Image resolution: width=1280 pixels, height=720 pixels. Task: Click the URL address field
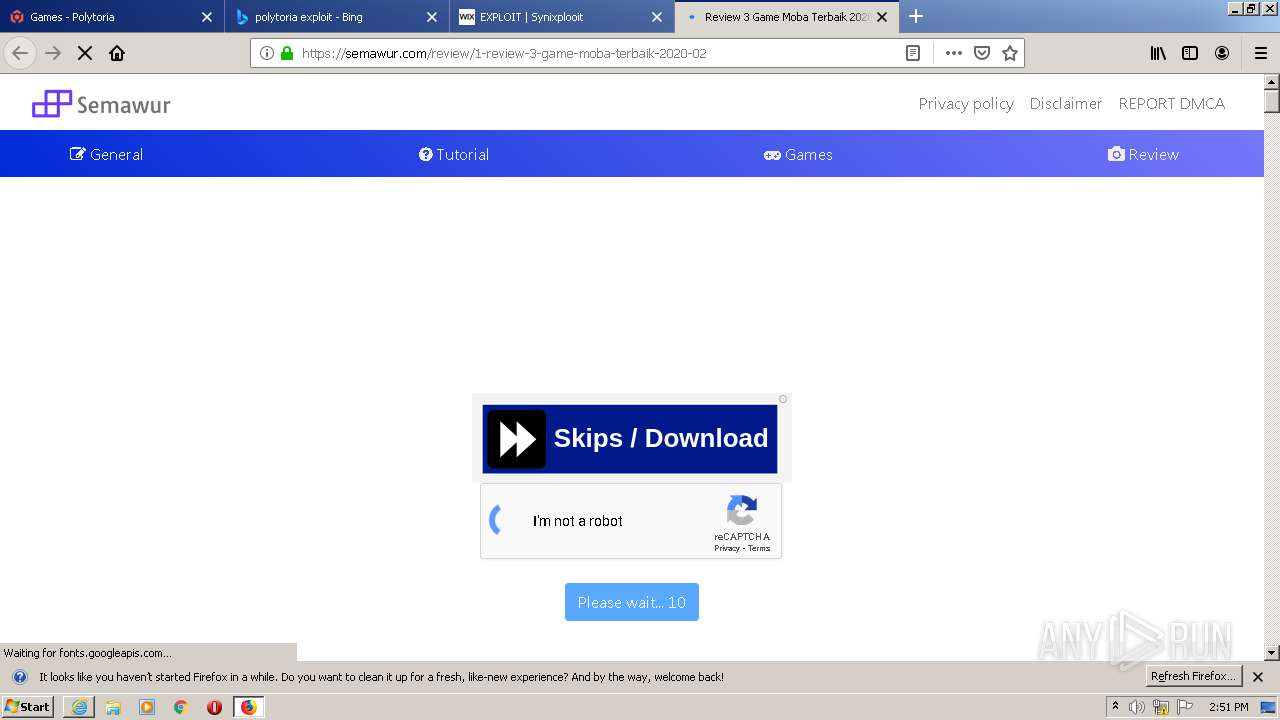tap(600, 53)
